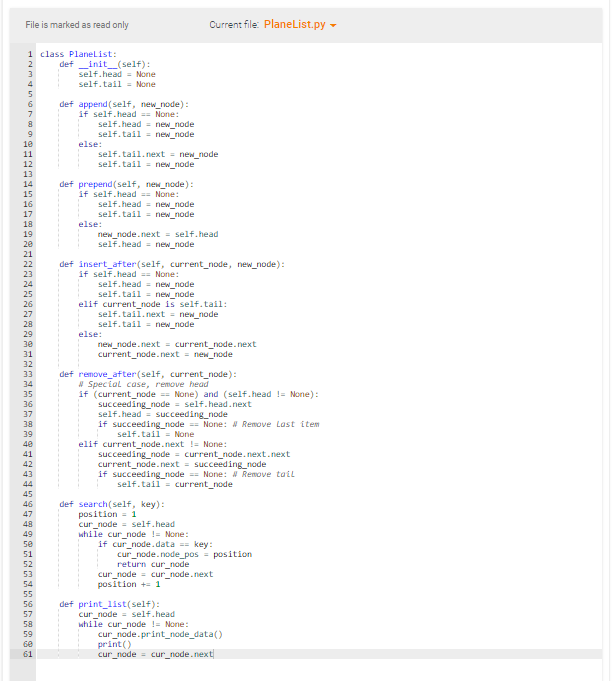Click the dropdown caret beside PlaneList.py
The height and width of the screenshot is (681, 612).
tap(333, 26)
